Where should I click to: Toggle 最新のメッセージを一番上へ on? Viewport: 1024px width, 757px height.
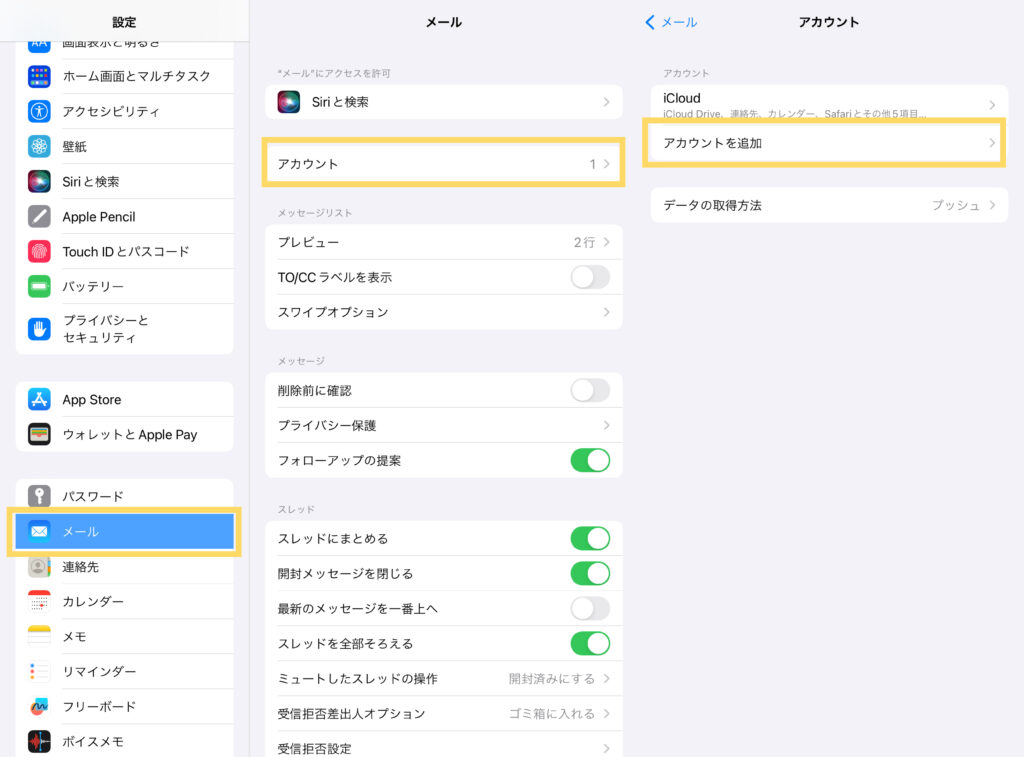click(x=589, y=608)
